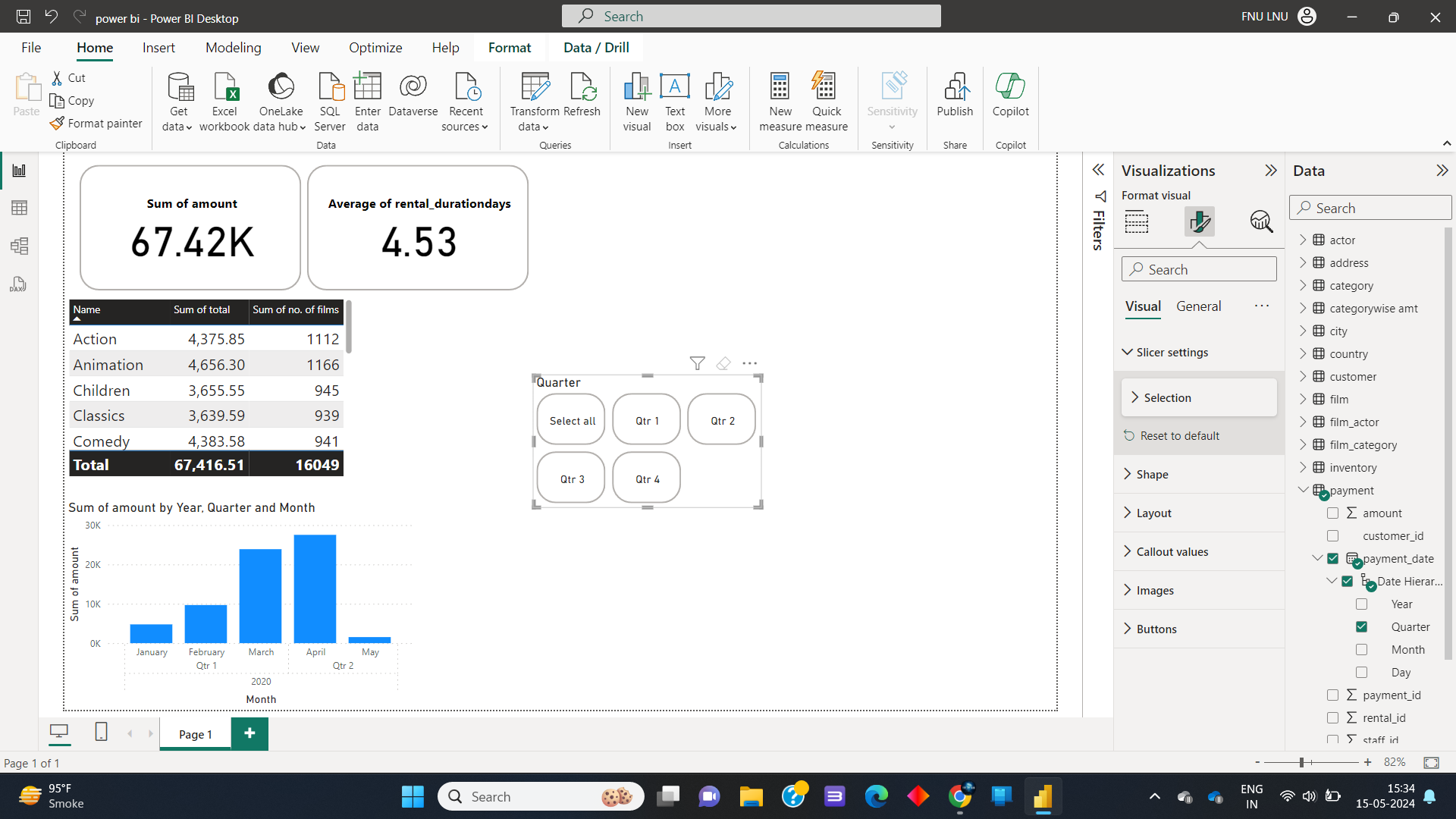Tick the payment_id field checkbox

(1332, 695)
